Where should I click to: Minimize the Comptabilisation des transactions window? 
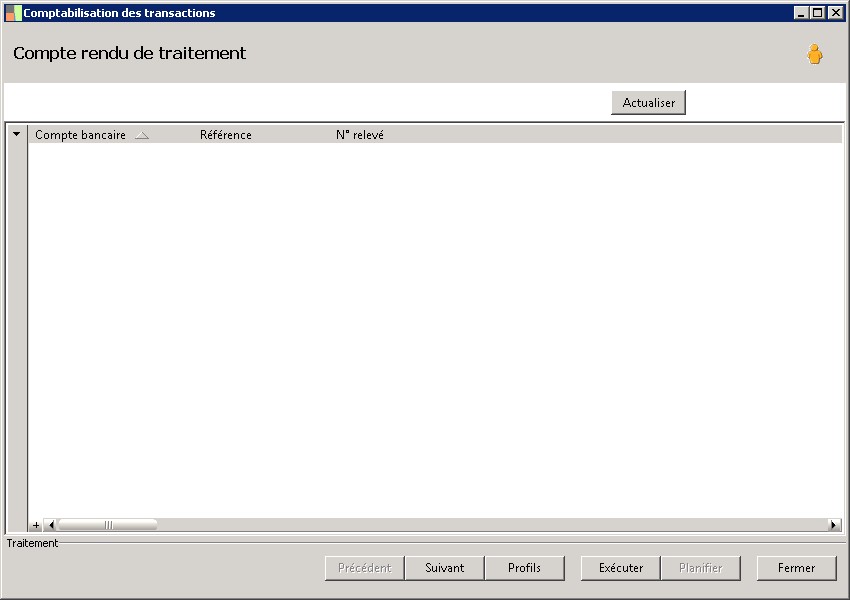pos(801,12)
